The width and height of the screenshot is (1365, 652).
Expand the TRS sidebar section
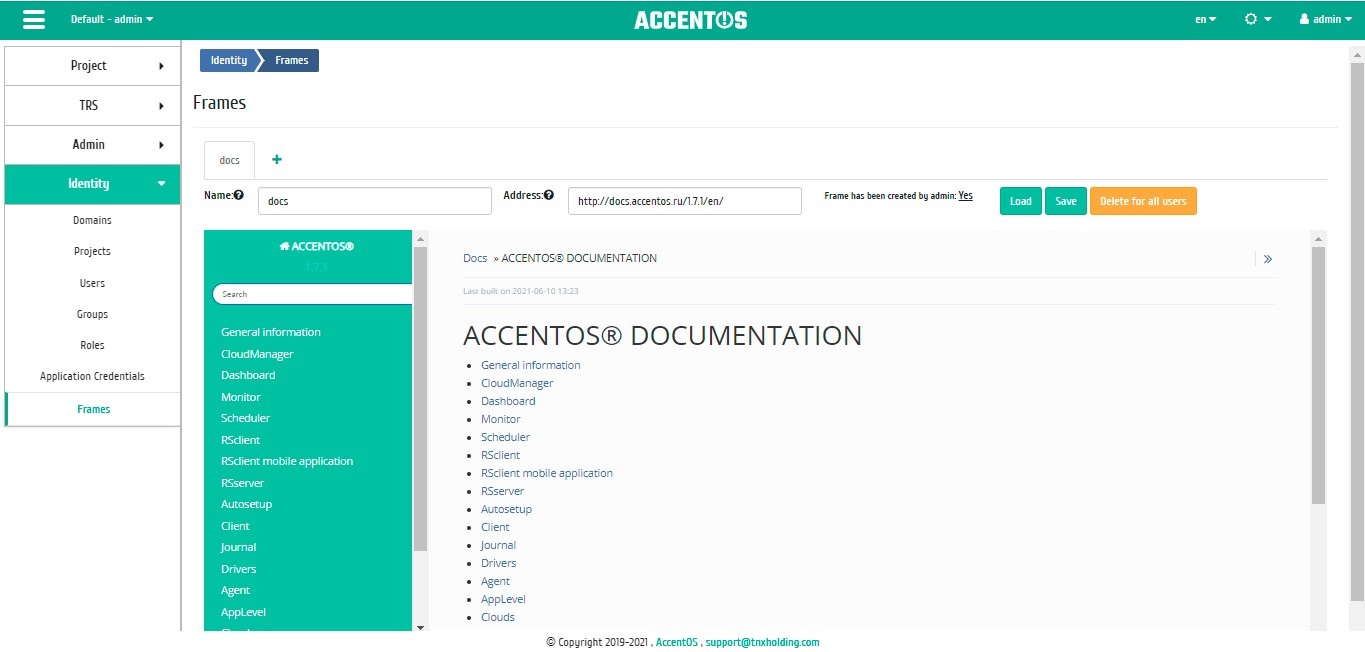(x=92, y=105)
